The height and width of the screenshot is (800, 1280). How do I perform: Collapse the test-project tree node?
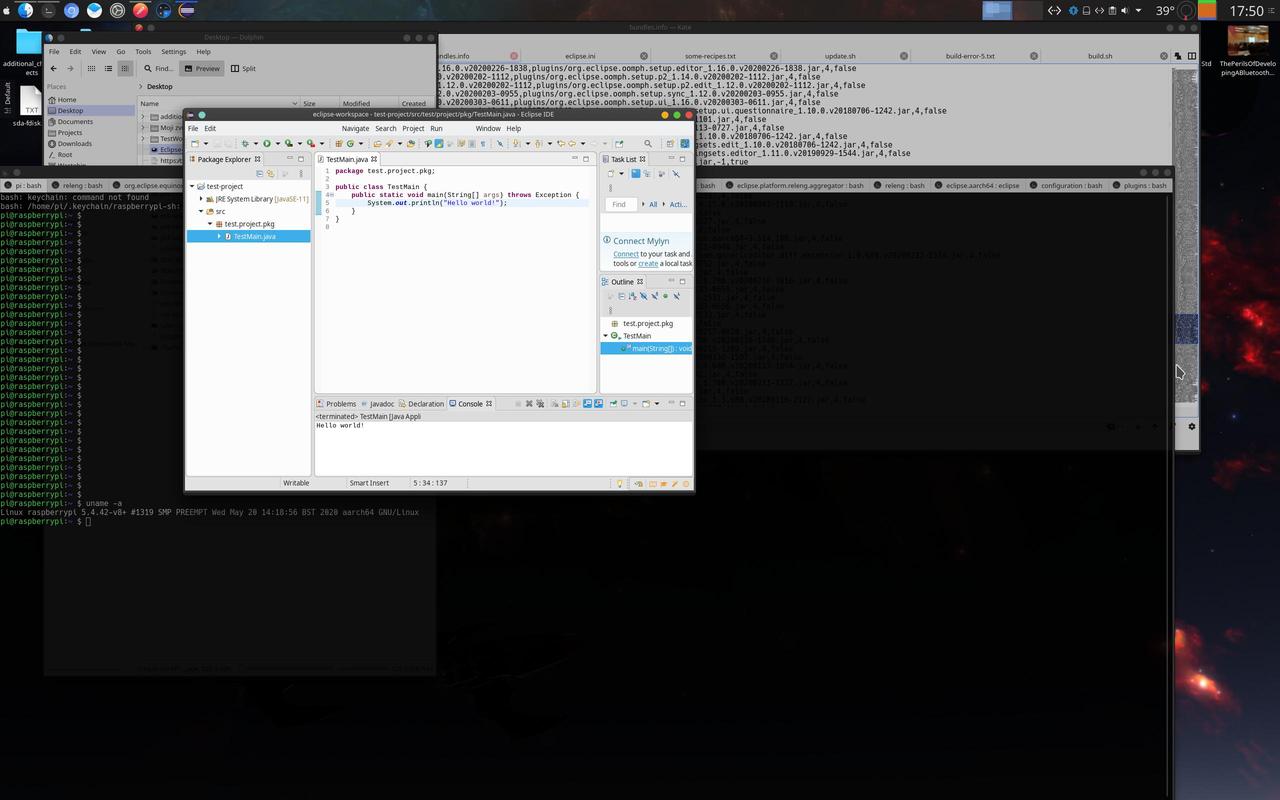(x=191, y=186)
